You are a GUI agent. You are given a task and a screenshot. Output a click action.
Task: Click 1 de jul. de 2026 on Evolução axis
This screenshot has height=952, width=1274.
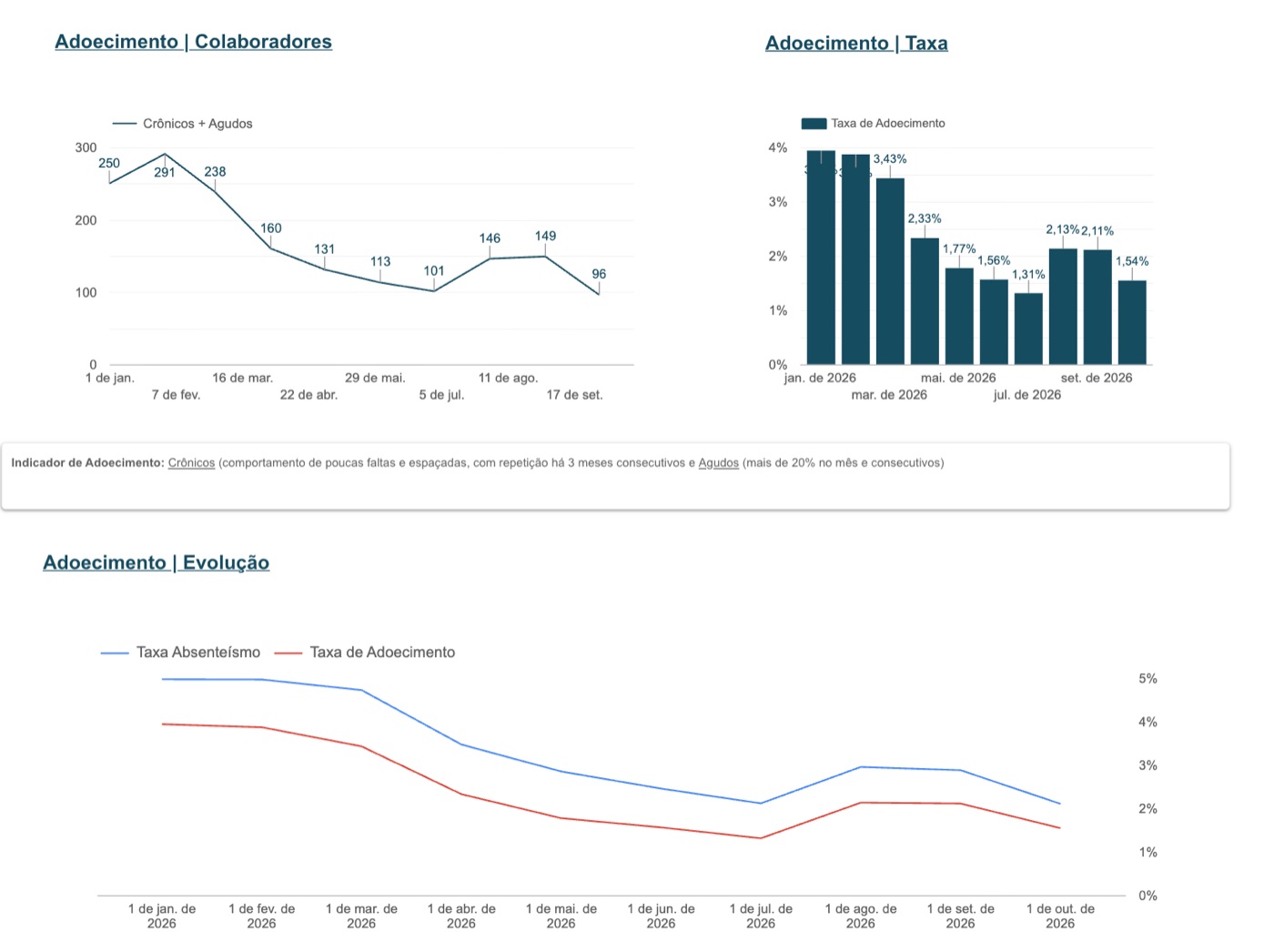[x=761, y=917]
